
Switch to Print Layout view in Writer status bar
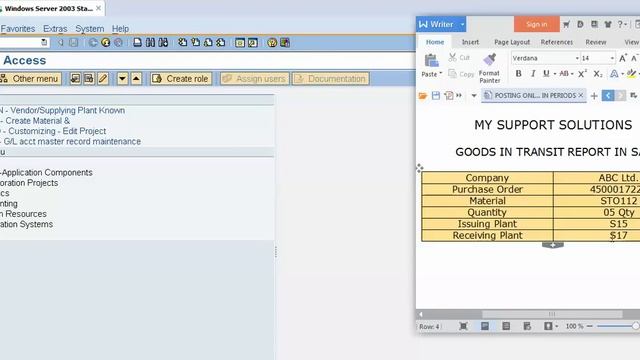[484, 326]
